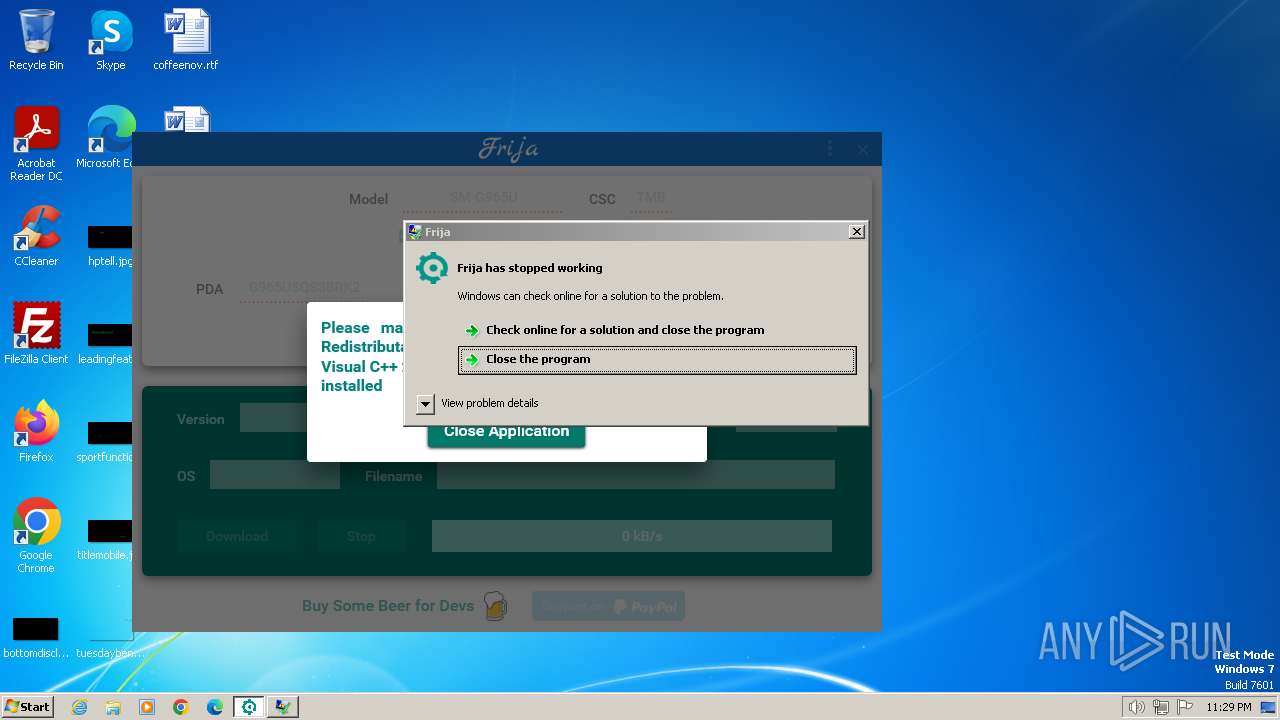Launch the Microsoft Edge desktop shortcut
Viewport: 1280px width, 720px height.
pyautogui.click(x=108, y=138)
